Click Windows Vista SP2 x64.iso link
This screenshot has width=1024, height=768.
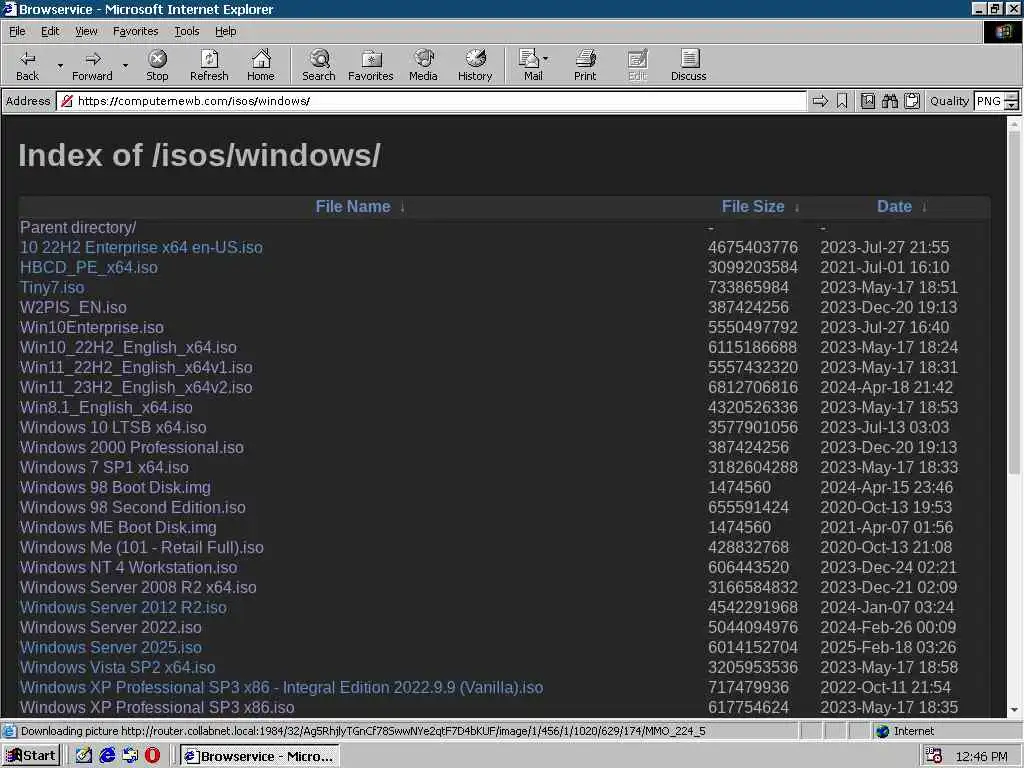pyautogui.click(x=117, y=667)
